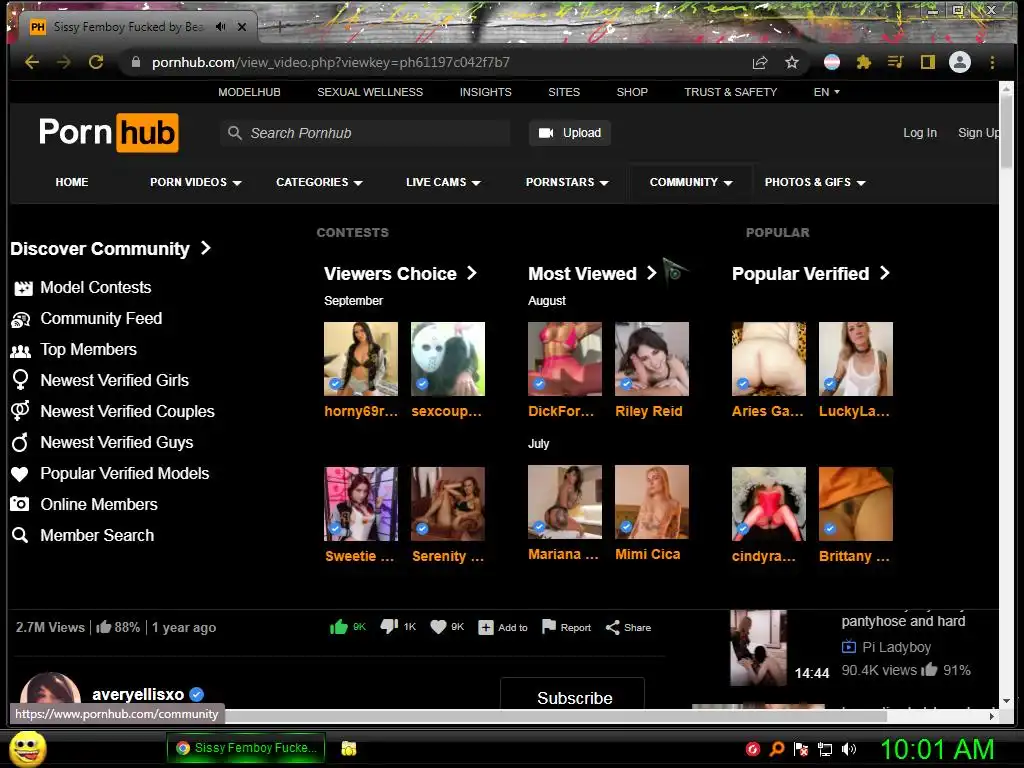Click the Member Search magnifier icon
Viewport: 1024px width, 768px height.
point(20,536)
